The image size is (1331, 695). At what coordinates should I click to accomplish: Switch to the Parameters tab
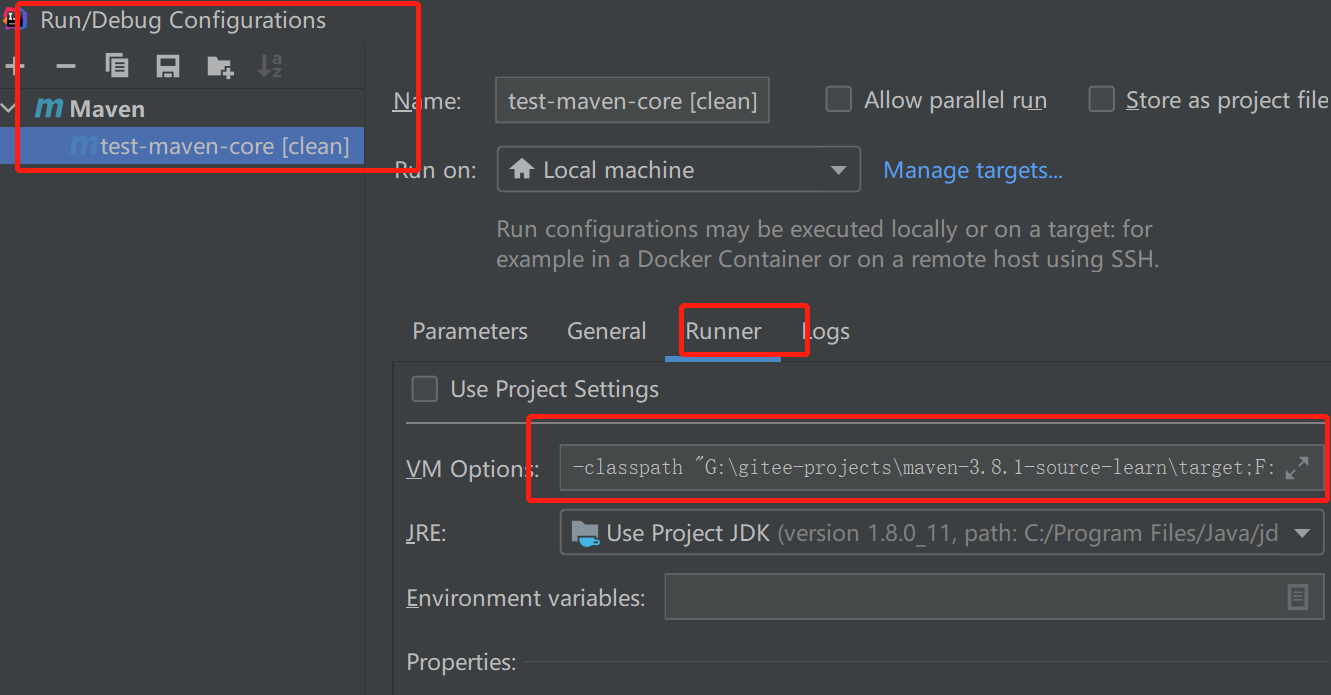pos(470,331)
